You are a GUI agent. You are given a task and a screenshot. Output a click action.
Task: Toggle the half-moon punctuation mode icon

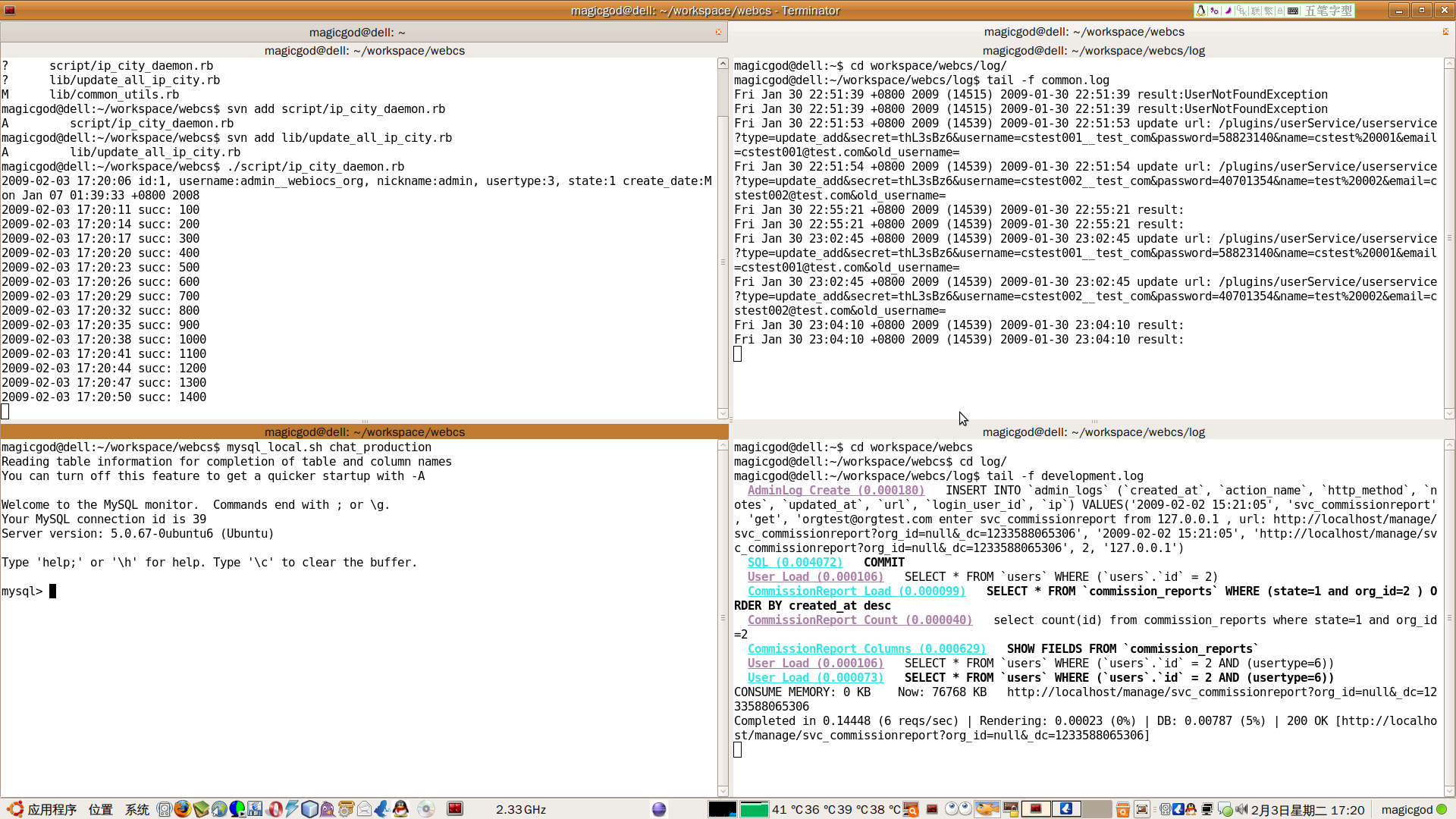pyautogui.click(x=1228, y=11)
